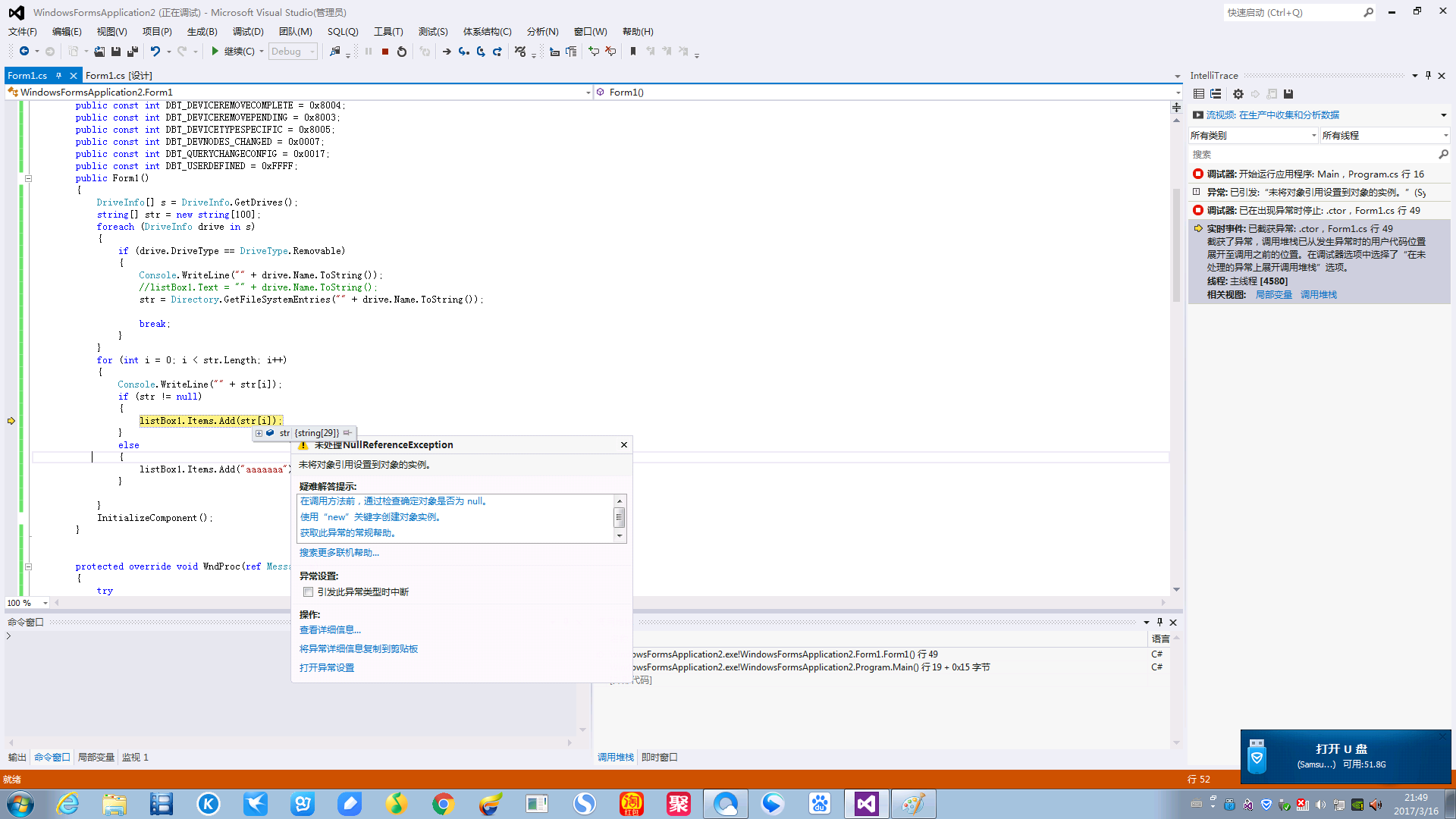Open the class navigation dropdown WindowsFormsApplication2.Form1
Image resolution: width=1456 pixels, height=819 pixels.
tap(299, 93)
